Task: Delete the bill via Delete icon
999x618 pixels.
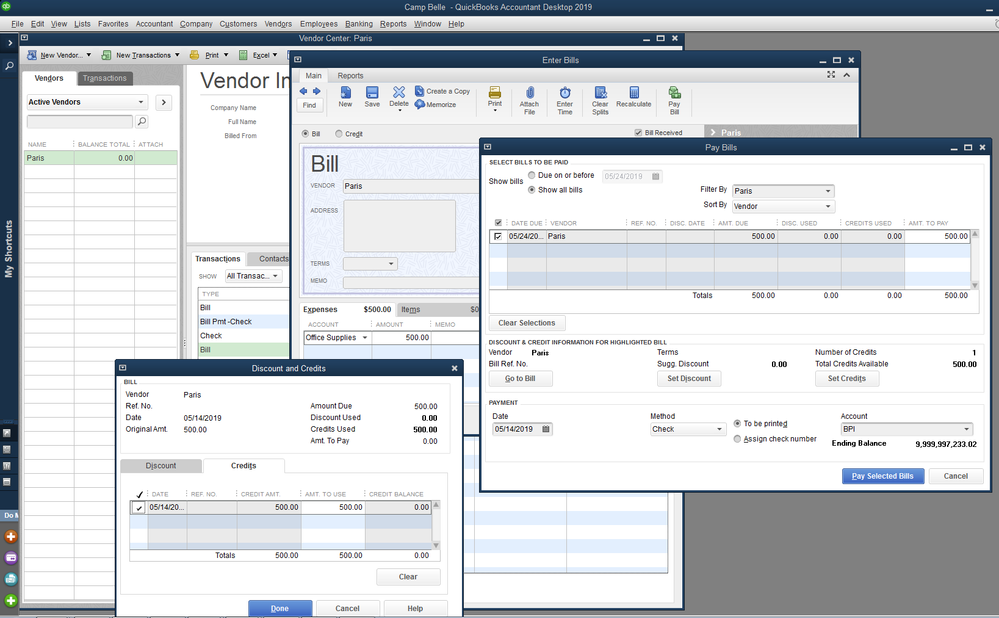Action: click(x=399, y=98)
